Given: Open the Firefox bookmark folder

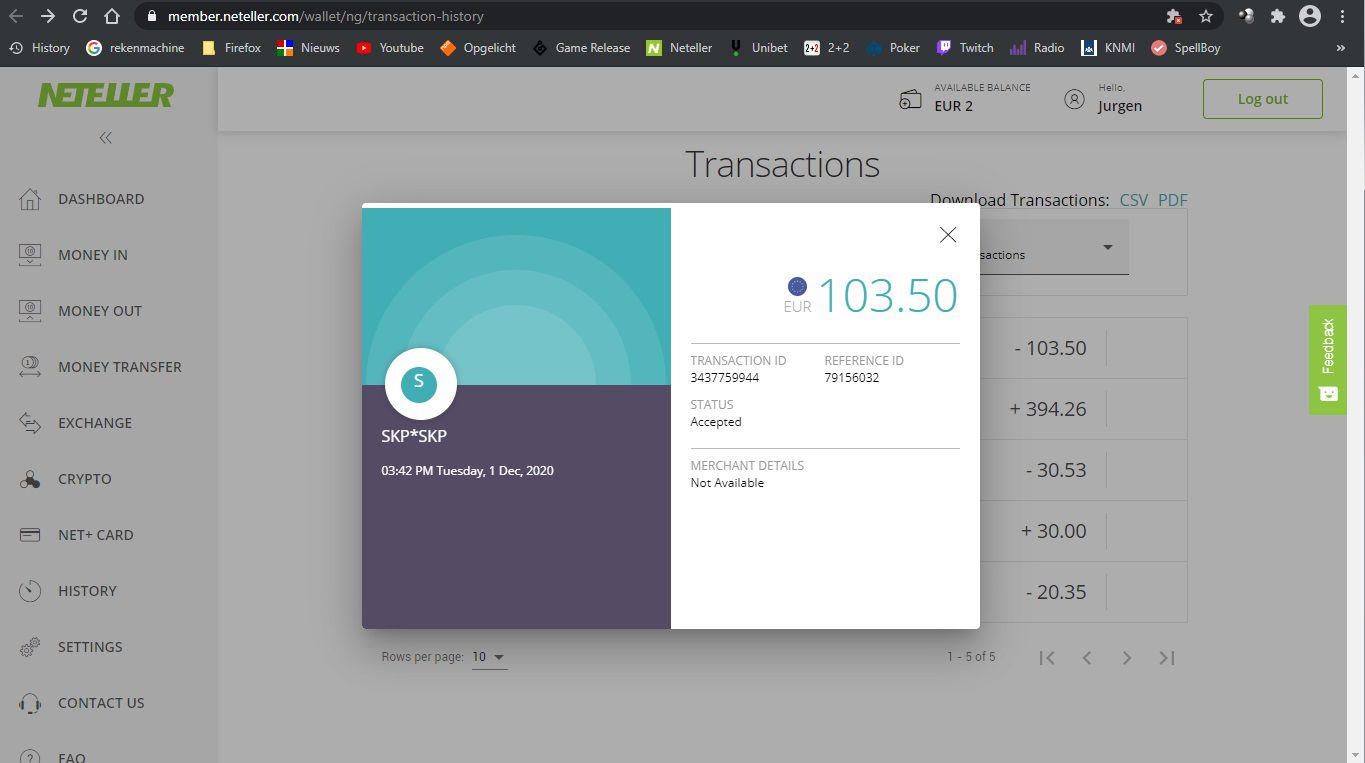Looking at the screenshot, I should [x=231, y=48].
